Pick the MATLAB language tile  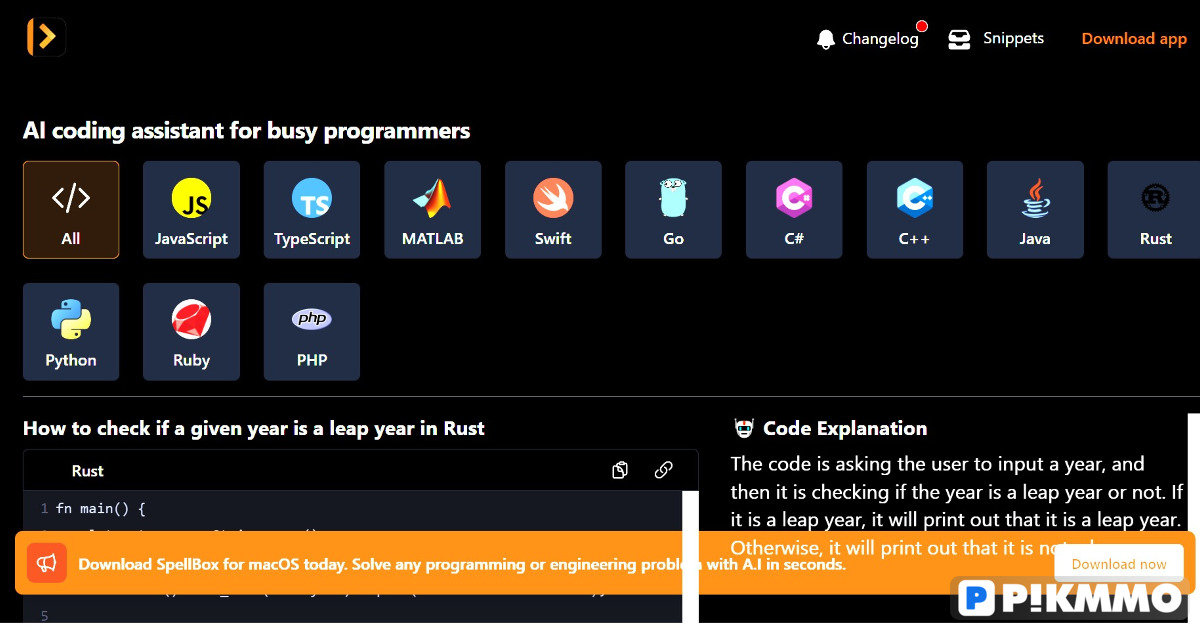(x=433, y=210)
